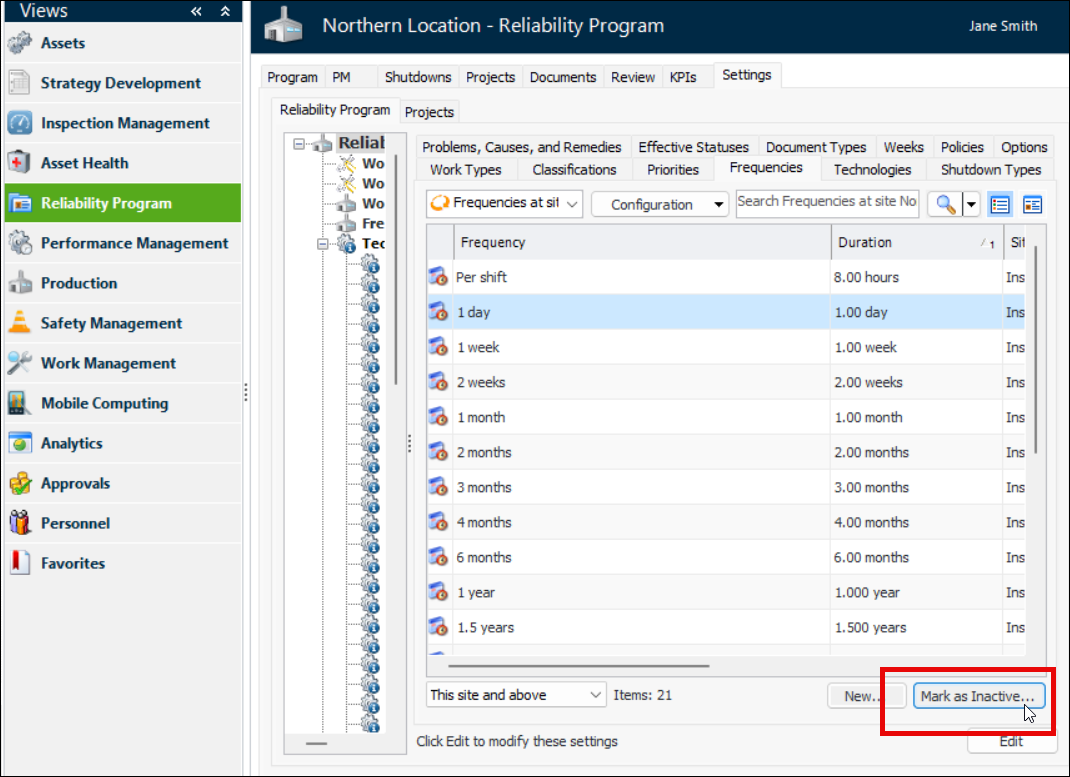Collapse the Reliability tree root node
Viewport: 1070px width, 777px height.
point(299,144)
